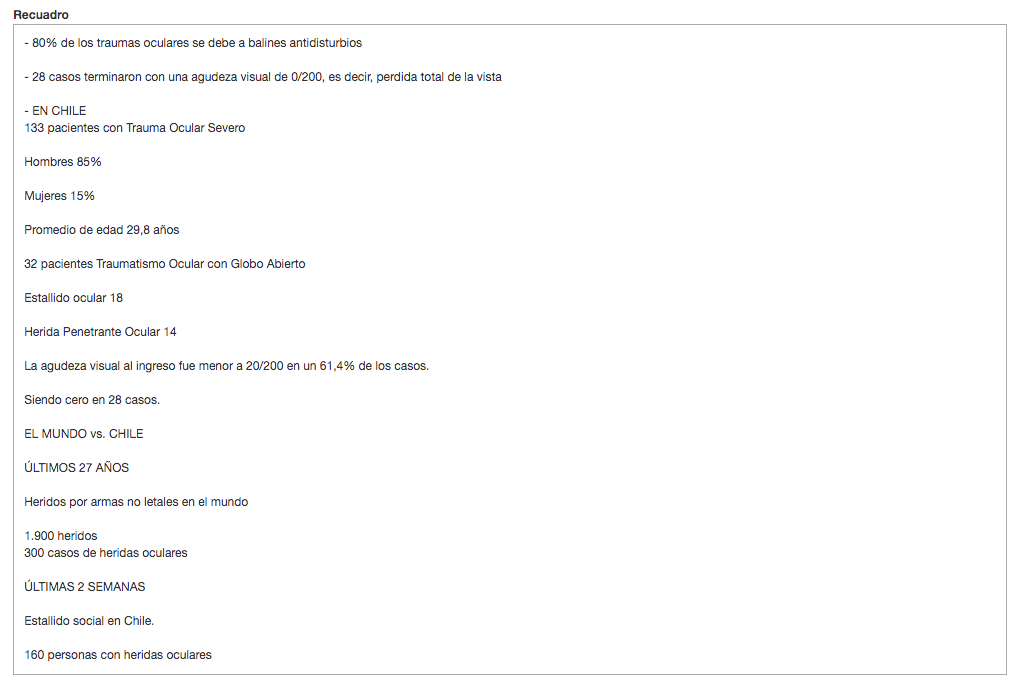This screenshot has height=692, width=1024.
Task: Click the 'Mujeres 15%' line
Action: point(59,196)
